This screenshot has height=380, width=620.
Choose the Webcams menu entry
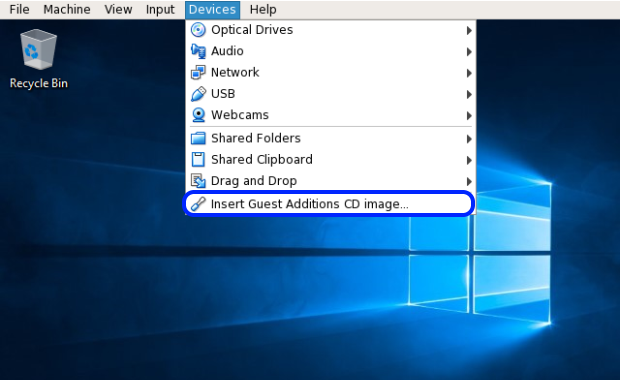point(331,115)
